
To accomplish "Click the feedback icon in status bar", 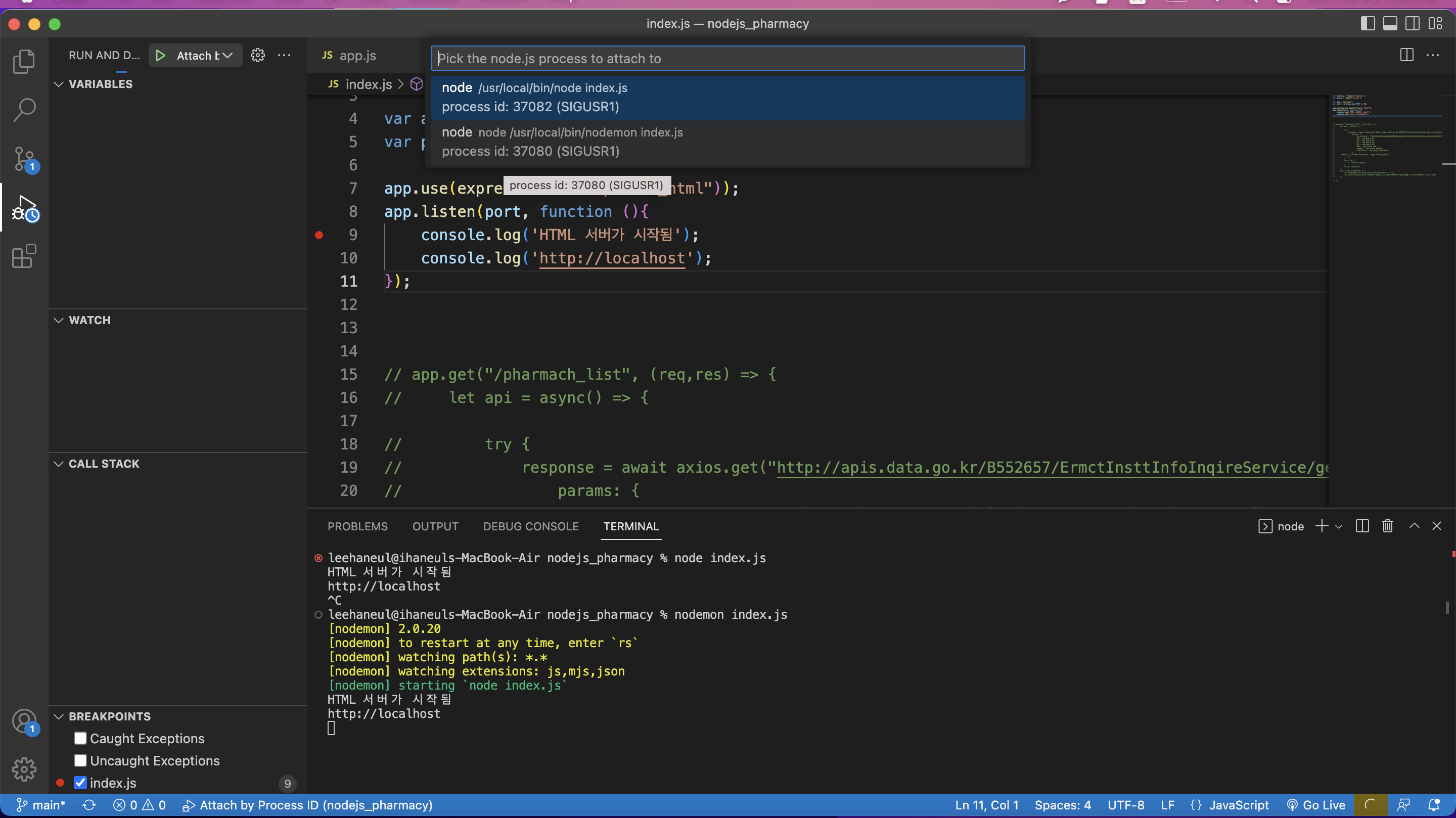I will 1403,805.
